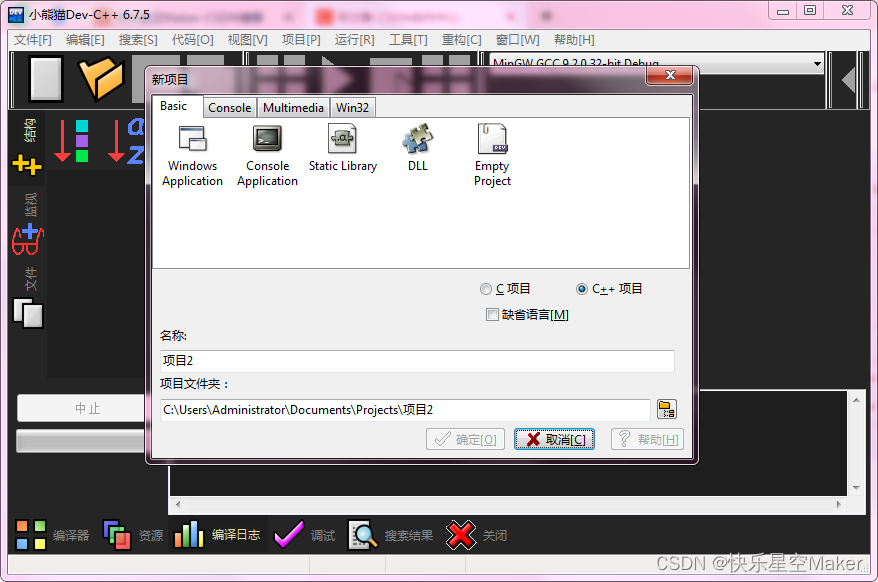Switch to the Win32 tab

point(352,108)
